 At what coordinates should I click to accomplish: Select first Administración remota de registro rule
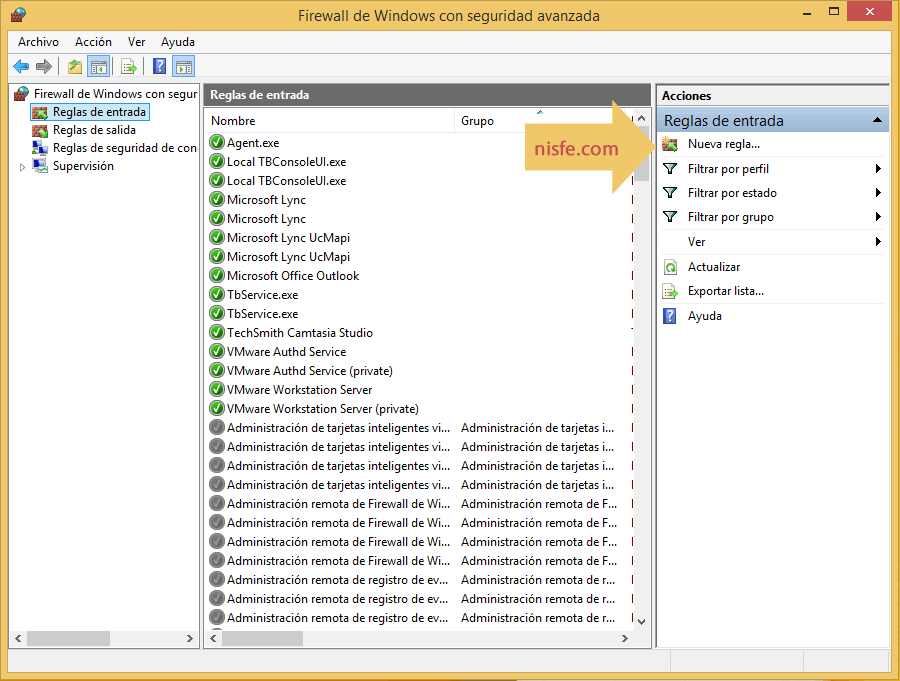point(338,579)
